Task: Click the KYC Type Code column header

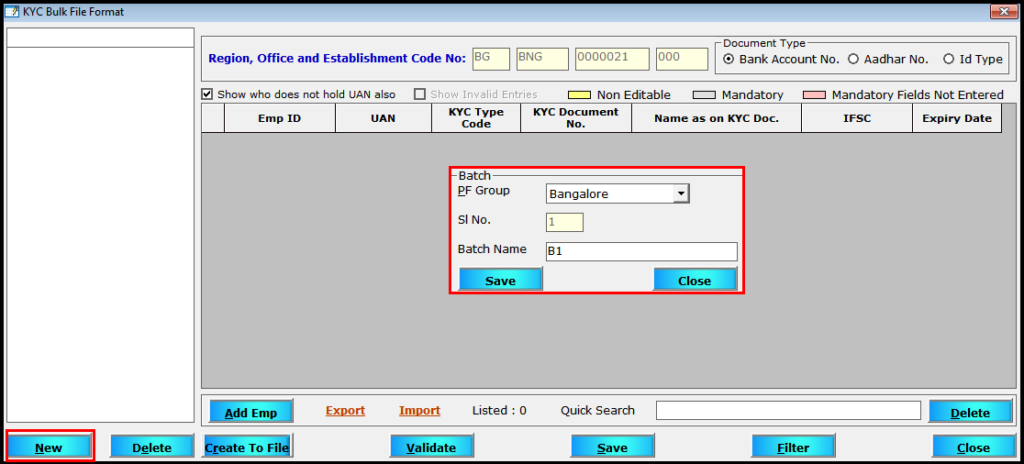Action: click(476, 118)
